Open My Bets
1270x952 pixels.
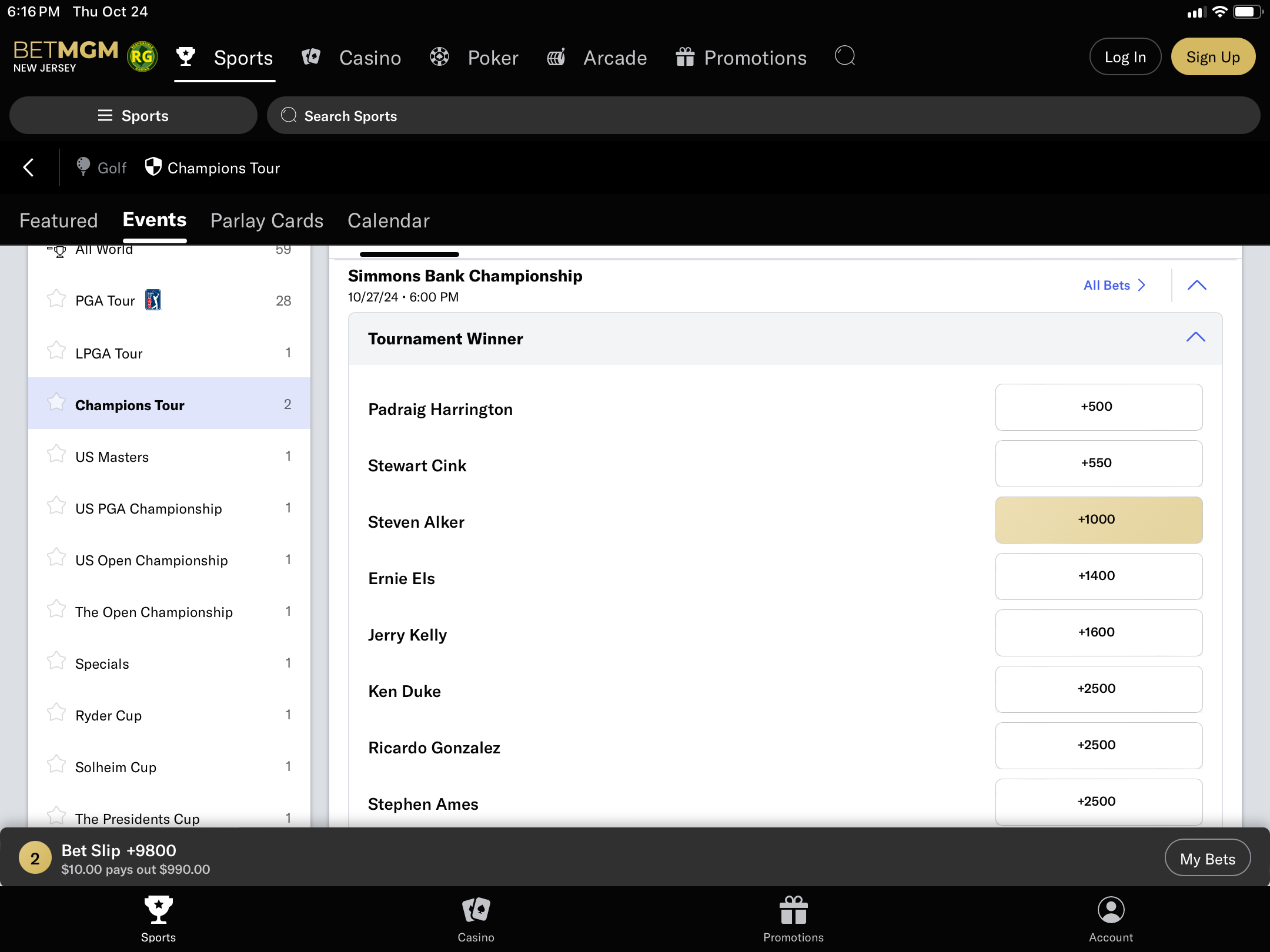point(1208,859)
